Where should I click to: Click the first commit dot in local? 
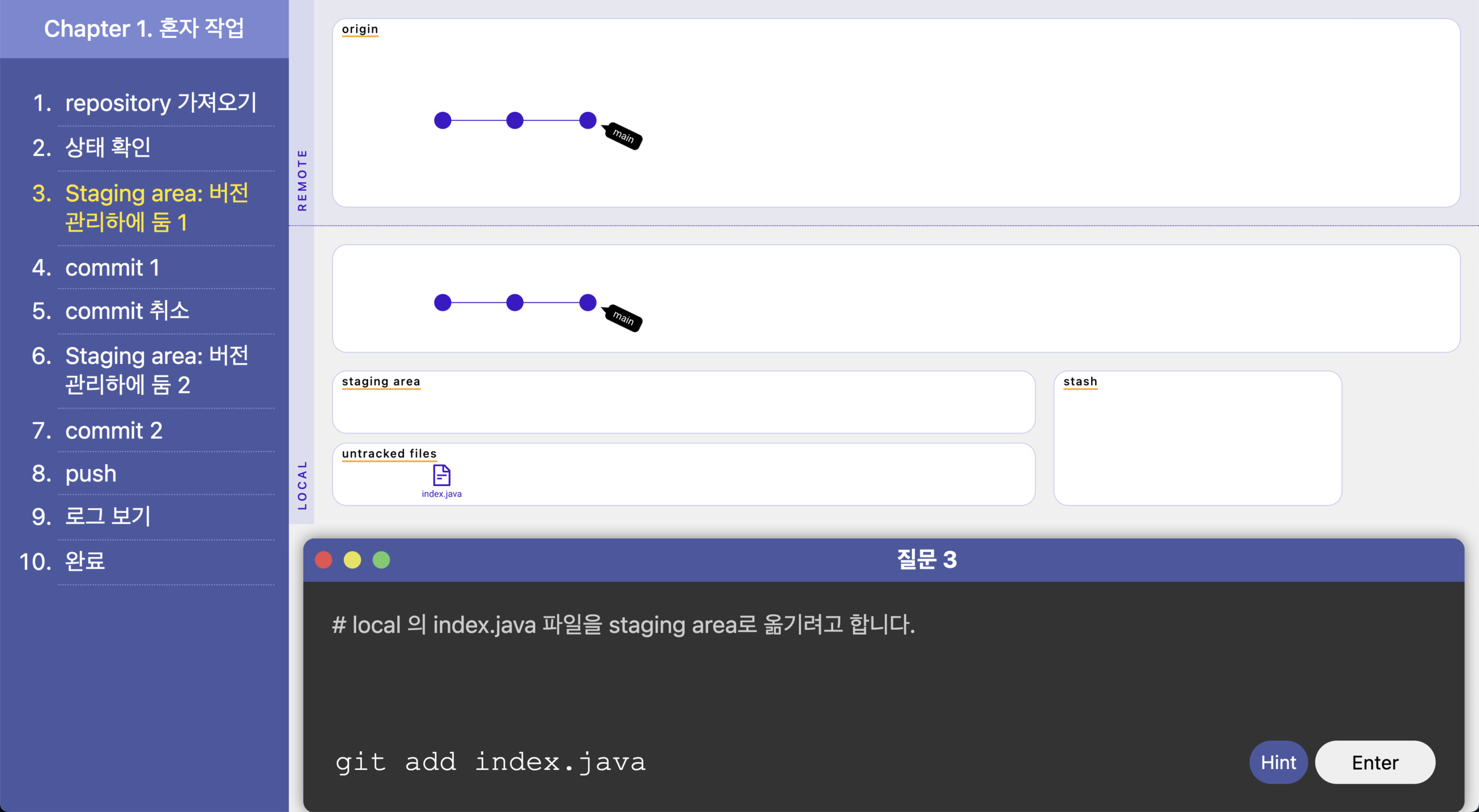(x=443, y=303)
